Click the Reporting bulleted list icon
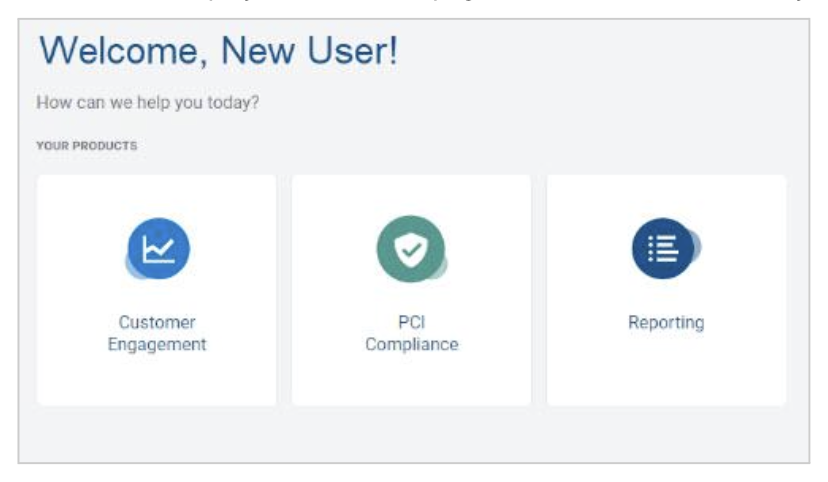 (663, 248)
